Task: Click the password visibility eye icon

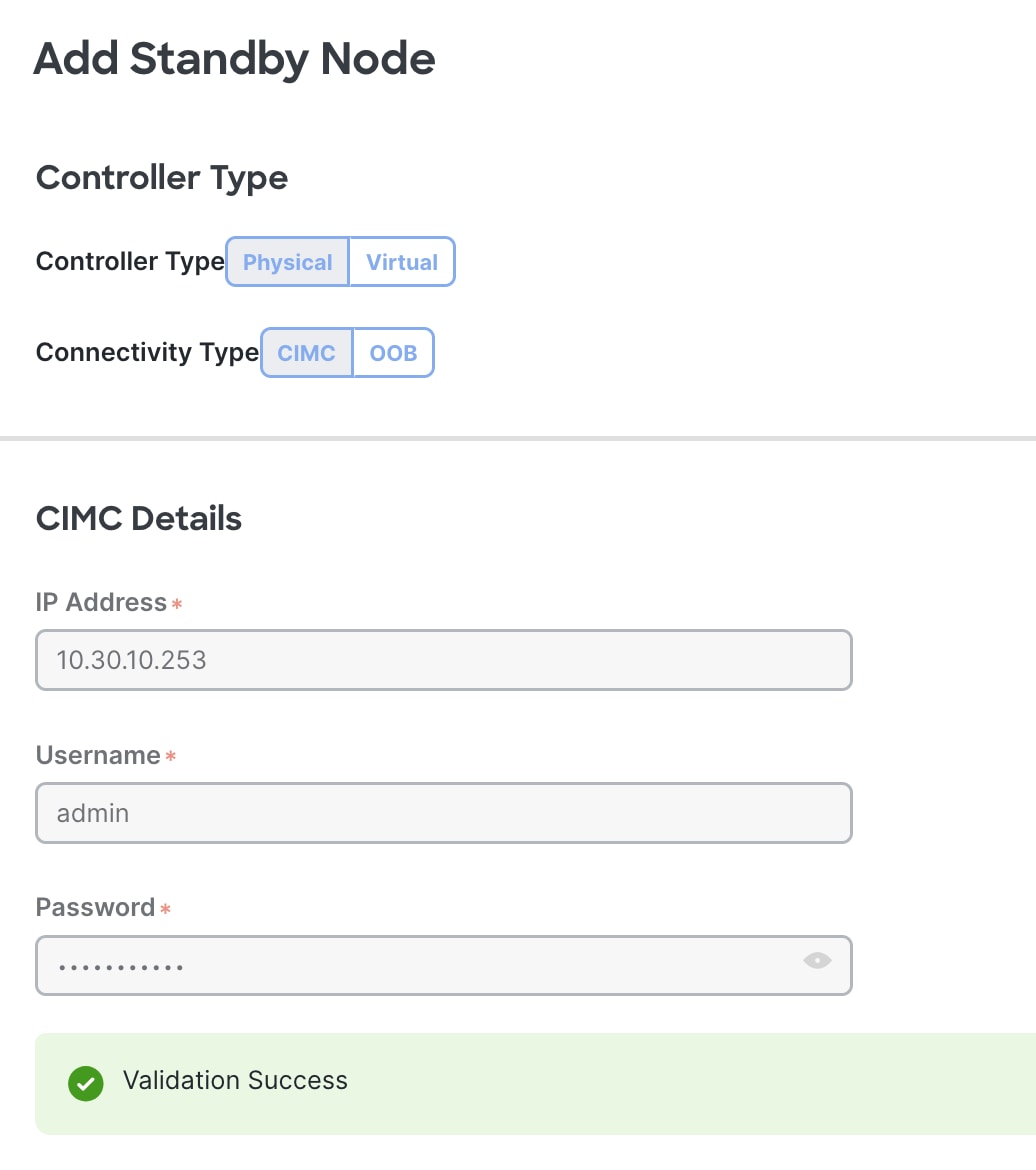Action: click(817, 961)
